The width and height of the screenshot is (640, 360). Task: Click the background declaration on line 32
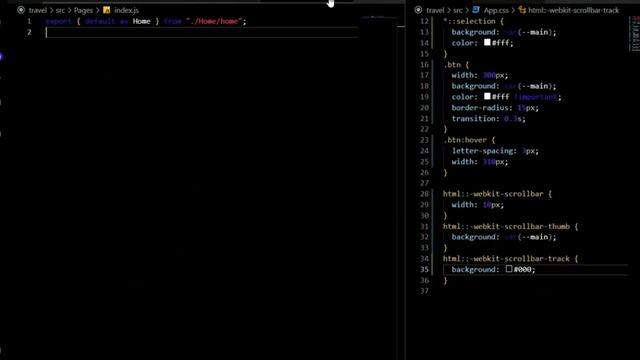504,237
